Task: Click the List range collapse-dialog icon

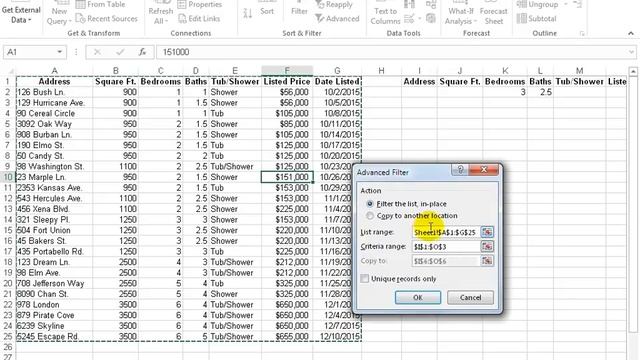Action: point(487,232)
